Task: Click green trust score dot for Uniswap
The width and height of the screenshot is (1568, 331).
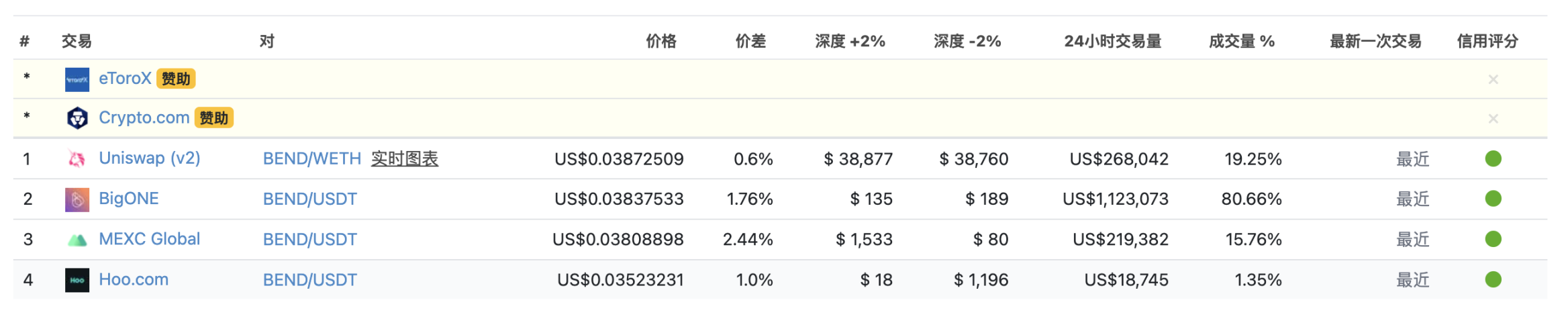Action: click(x=1493, y=159)
